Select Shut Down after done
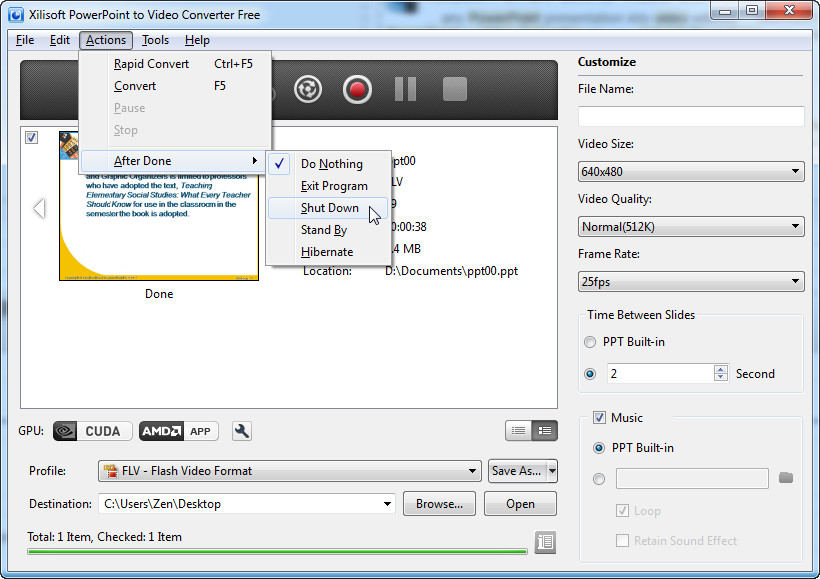Viewport: 820px width, 579px height. (x=328, y=208)
